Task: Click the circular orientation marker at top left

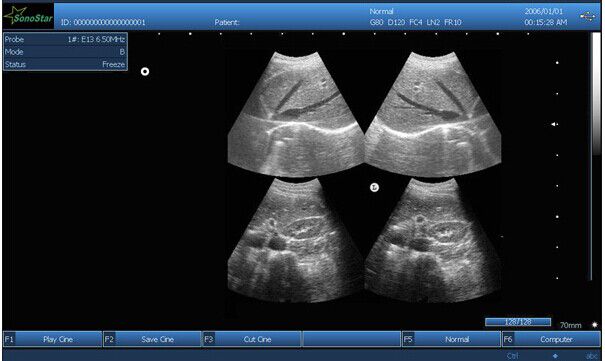Action: pos(145,71)
